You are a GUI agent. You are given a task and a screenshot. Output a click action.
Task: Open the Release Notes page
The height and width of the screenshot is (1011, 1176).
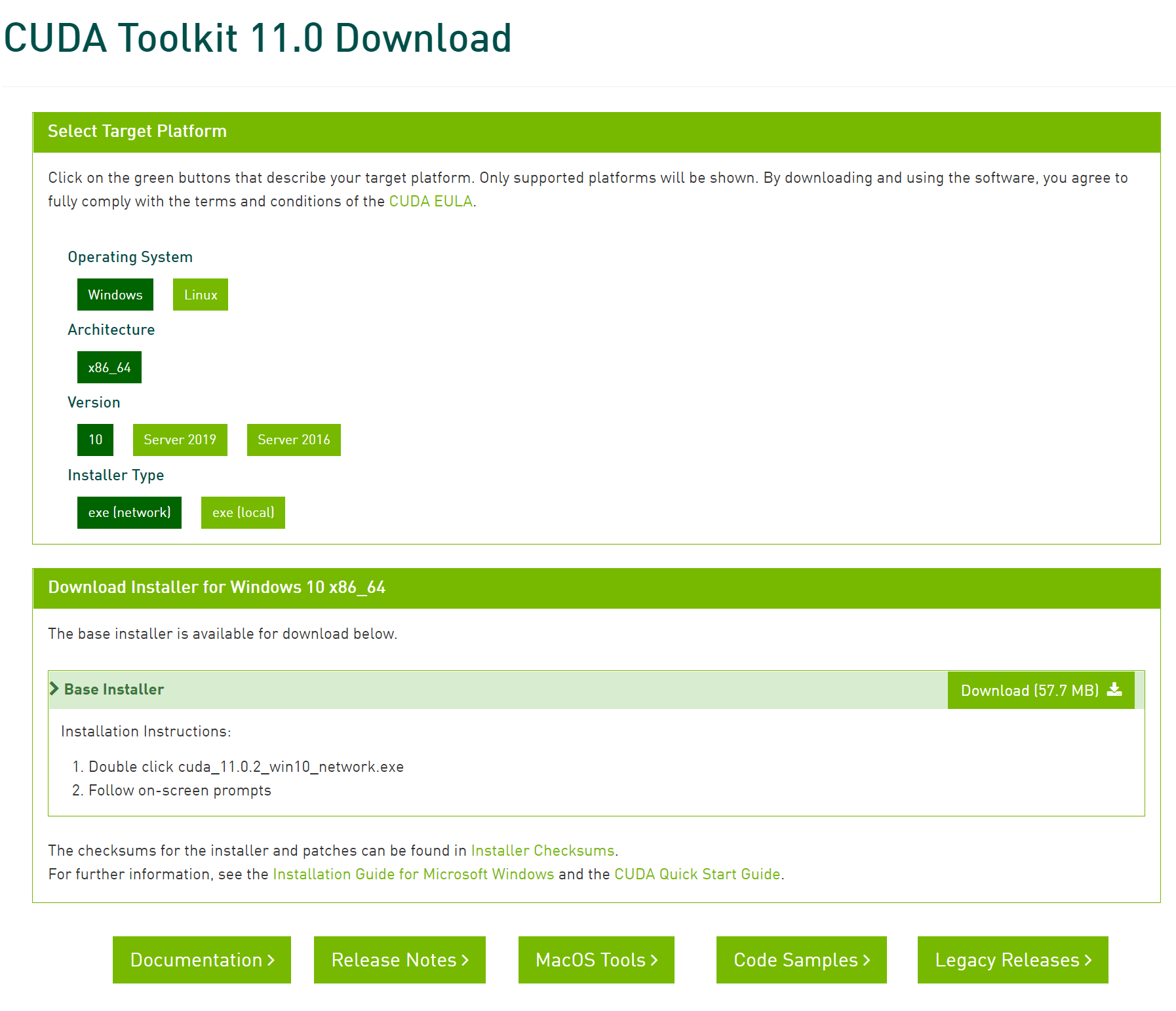pyautogui.click(x=400, y=960)
